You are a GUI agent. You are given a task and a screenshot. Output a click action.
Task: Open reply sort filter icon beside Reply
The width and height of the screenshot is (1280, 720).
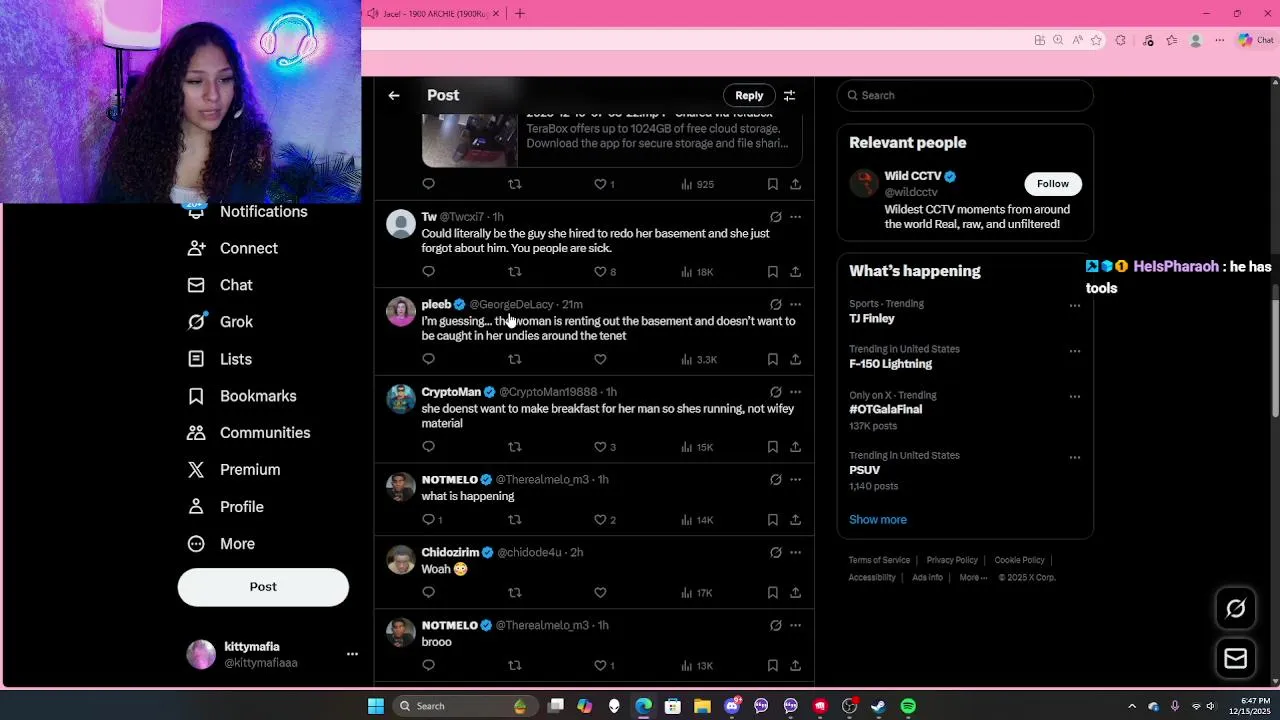[x=789, y=96]
